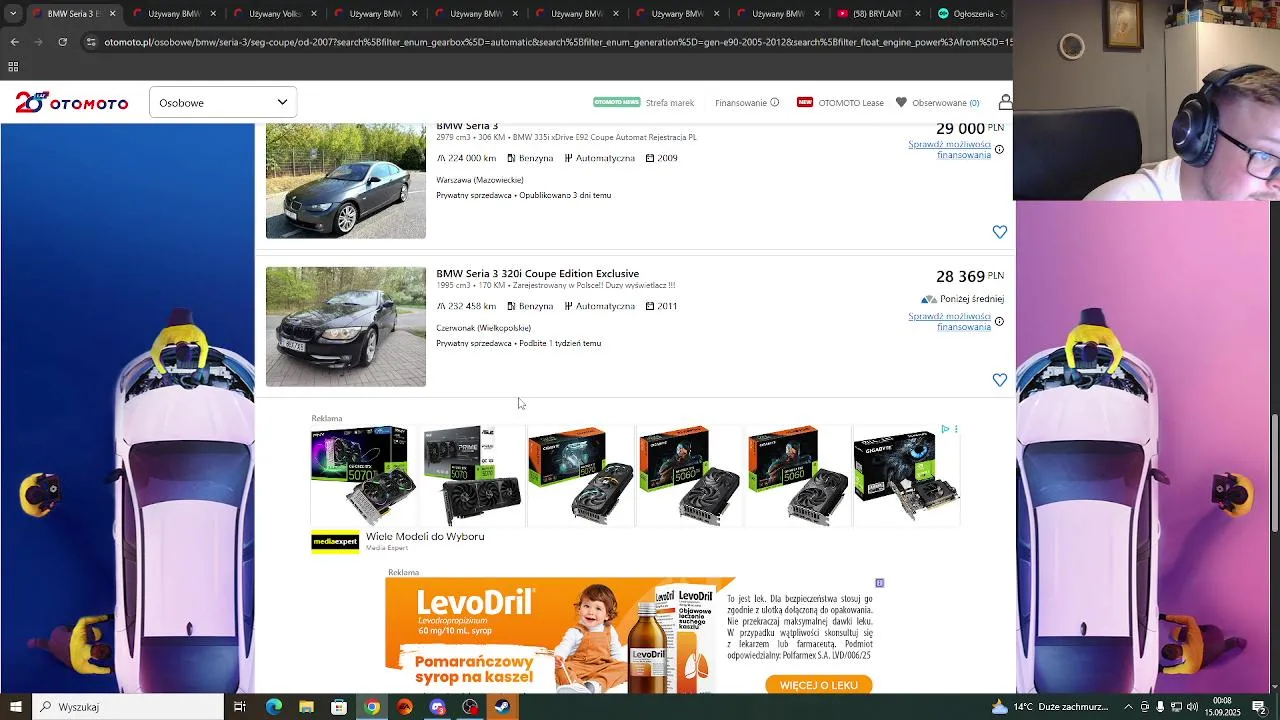This screenshot has width=1280, height=720.
Task: Open Finansowanie menu item
Action: tap(741, 103)
